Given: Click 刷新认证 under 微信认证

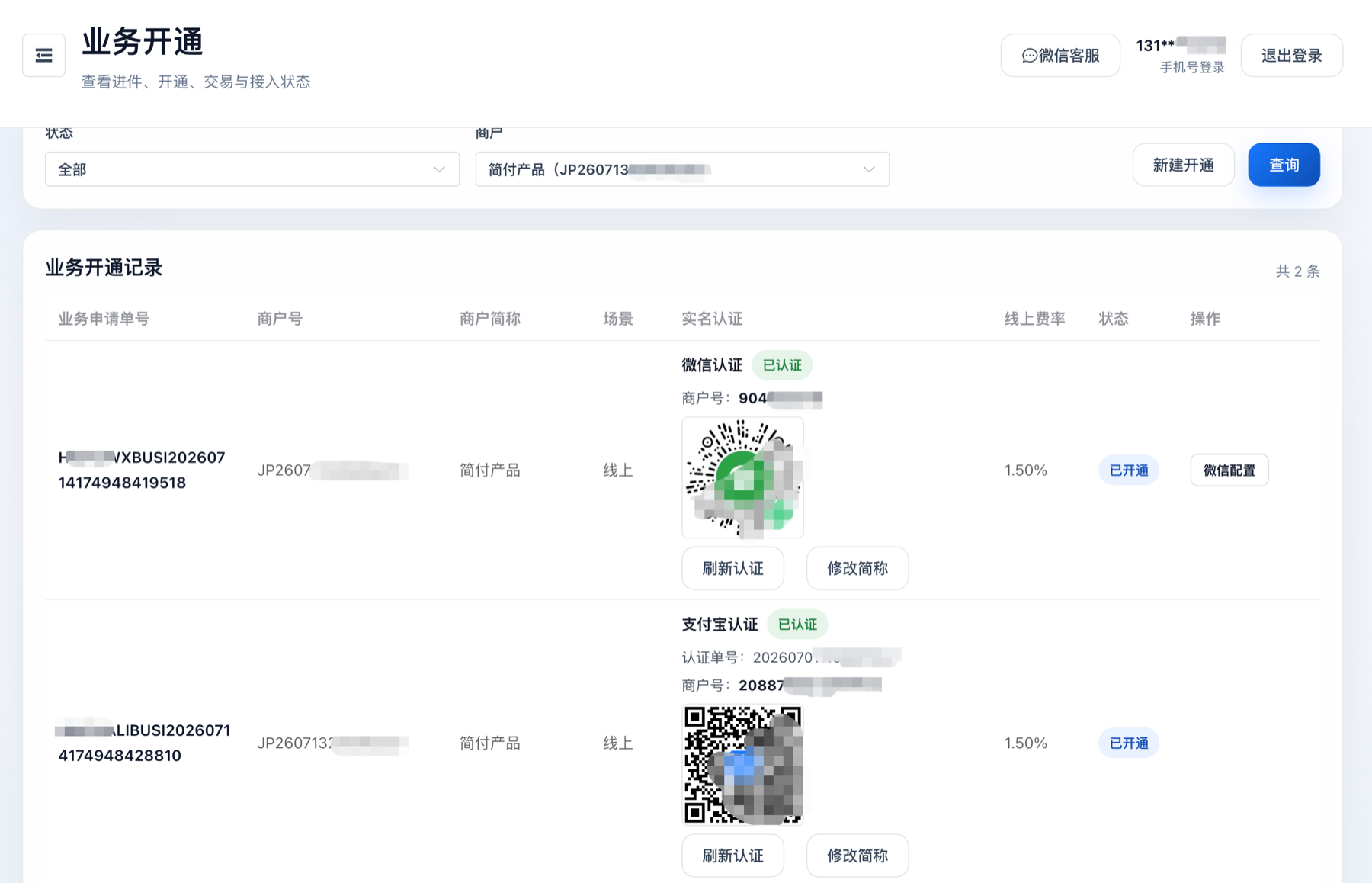Looking at the screenshot, I should coord(732,568).
